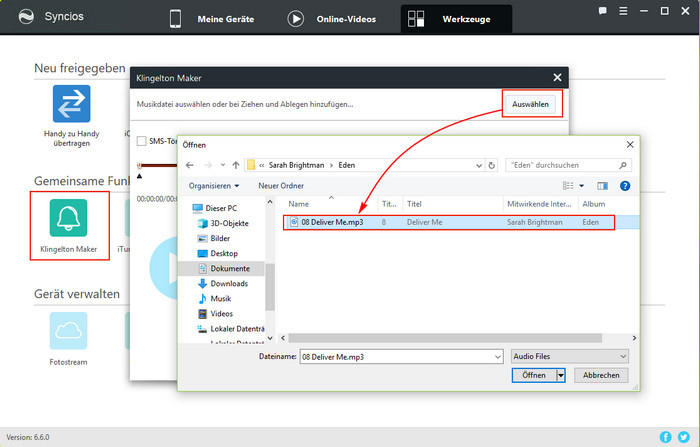Image resolution: width=700 pixels, height=447 pixels.
Task: Visit the Syncios Twitter page
Action: (683, 437)
